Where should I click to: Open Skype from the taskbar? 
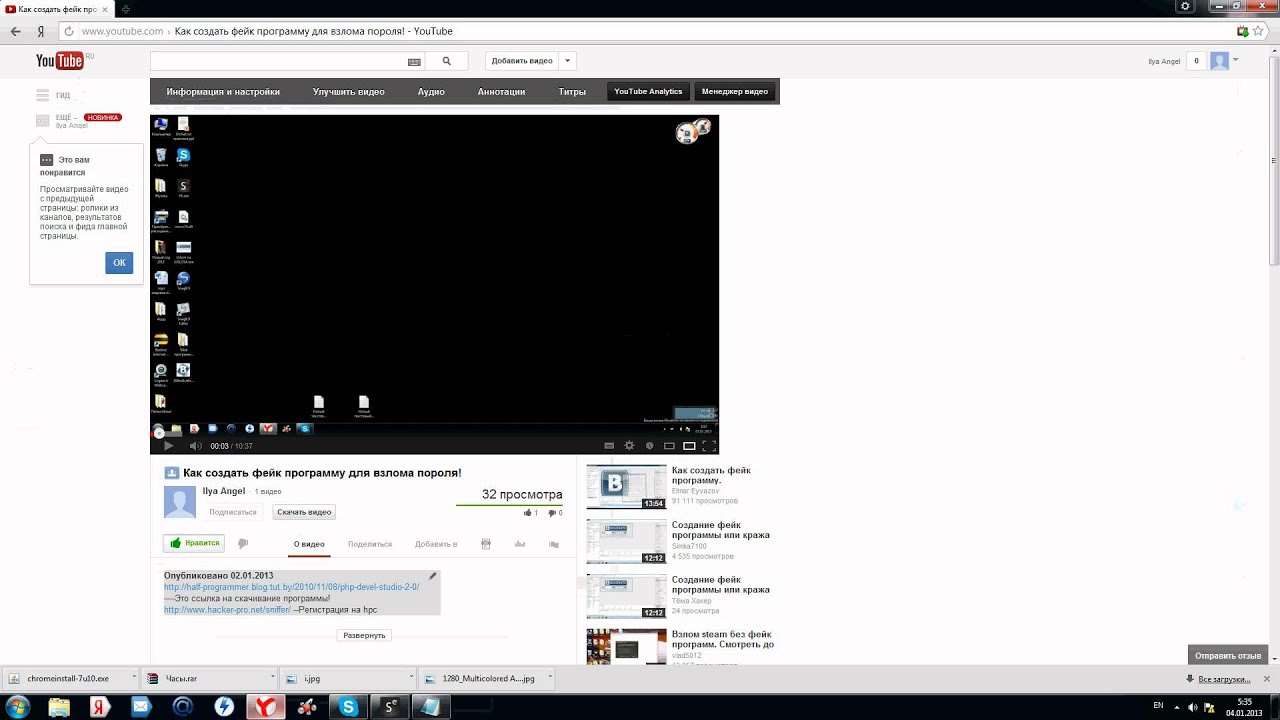(x=348, y=707)
